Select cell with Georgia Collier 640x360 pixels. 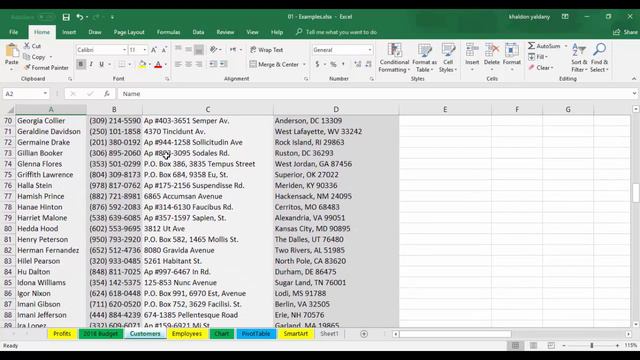tap(51, 121)
